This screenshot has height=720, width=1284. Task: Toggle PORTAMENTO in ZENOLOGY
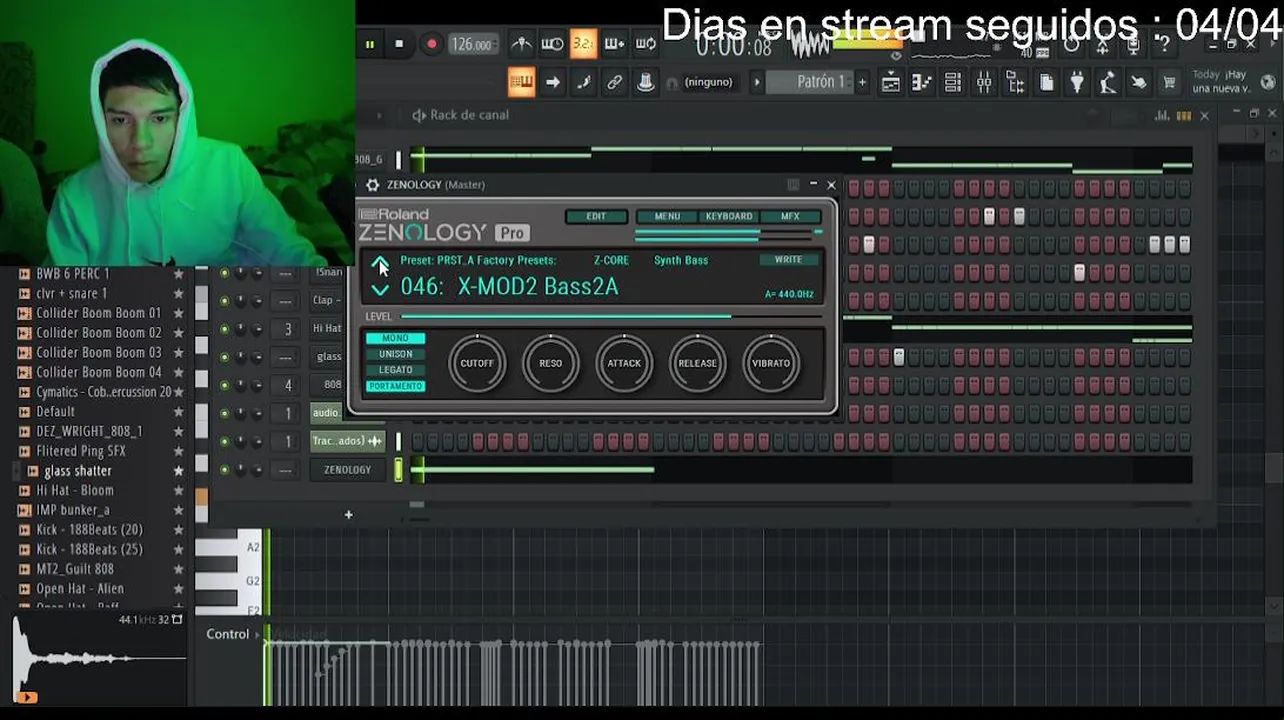[x=395, y=386]
